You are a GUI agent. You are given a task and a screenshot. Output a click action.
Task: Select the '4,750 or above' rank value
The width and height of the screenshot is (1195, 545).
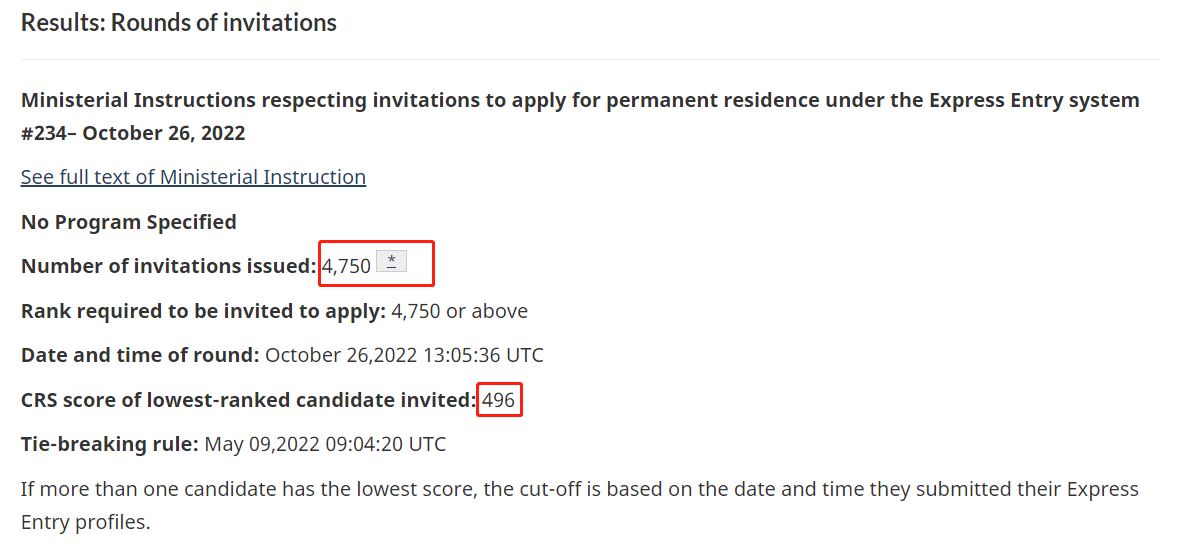[x=460, y=311]
